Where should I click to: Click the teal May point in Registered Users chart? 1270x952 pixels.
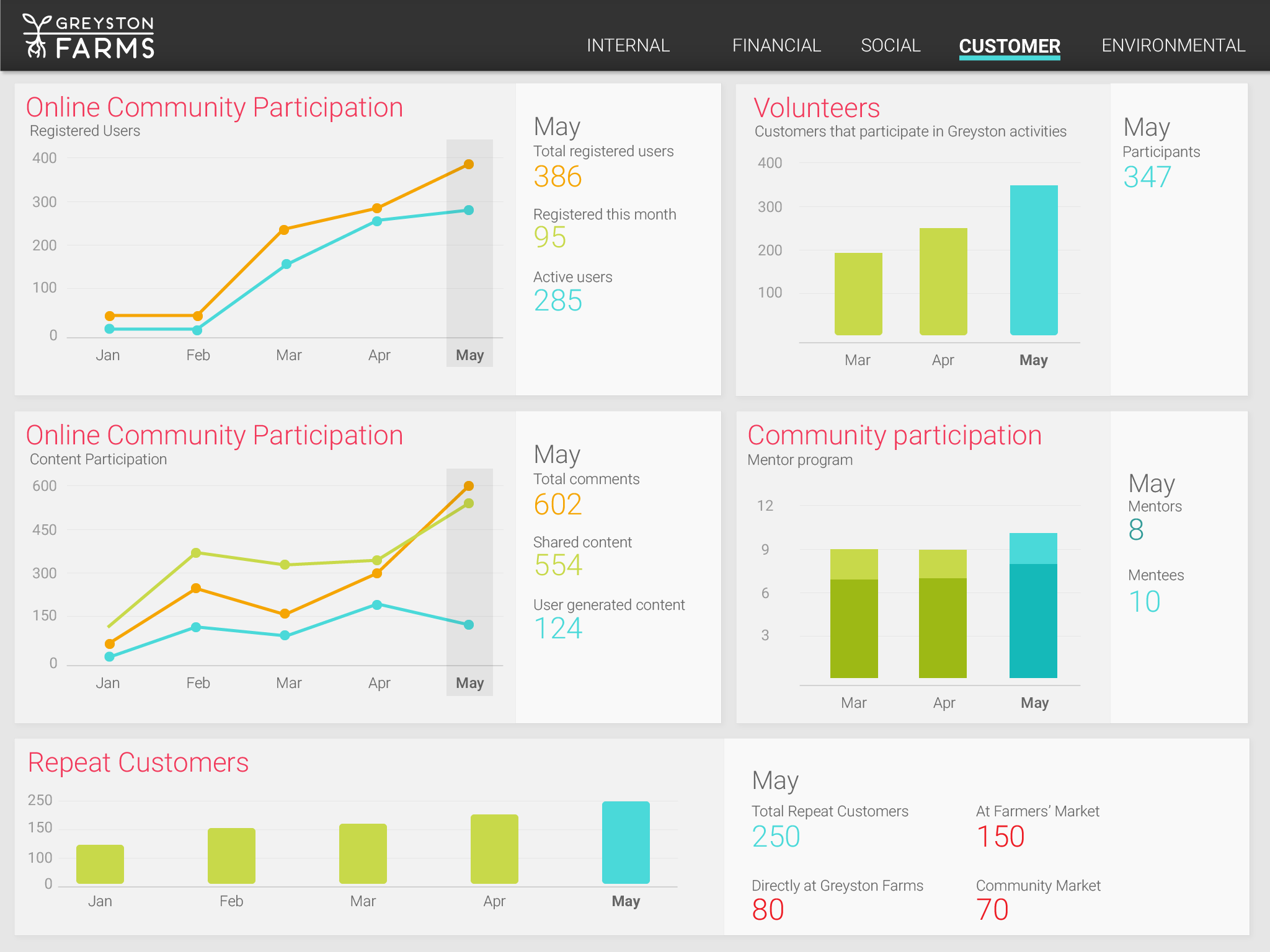pos(469,210)
